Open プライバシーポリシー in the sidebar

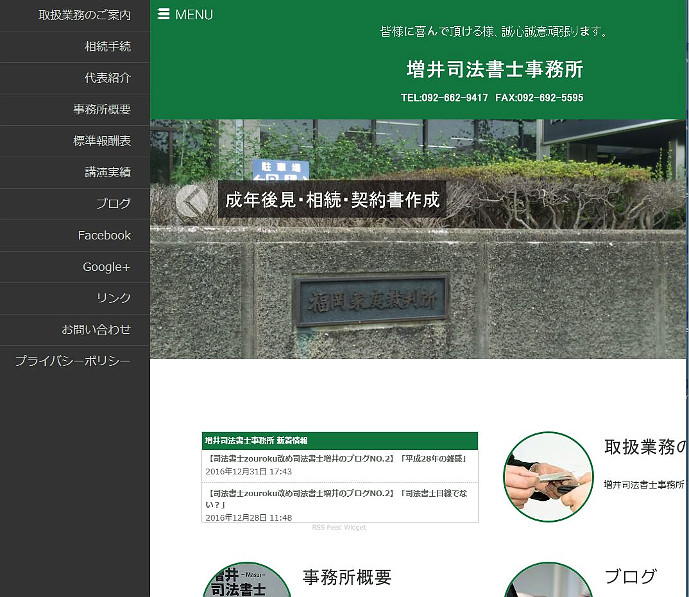[72, 361]
